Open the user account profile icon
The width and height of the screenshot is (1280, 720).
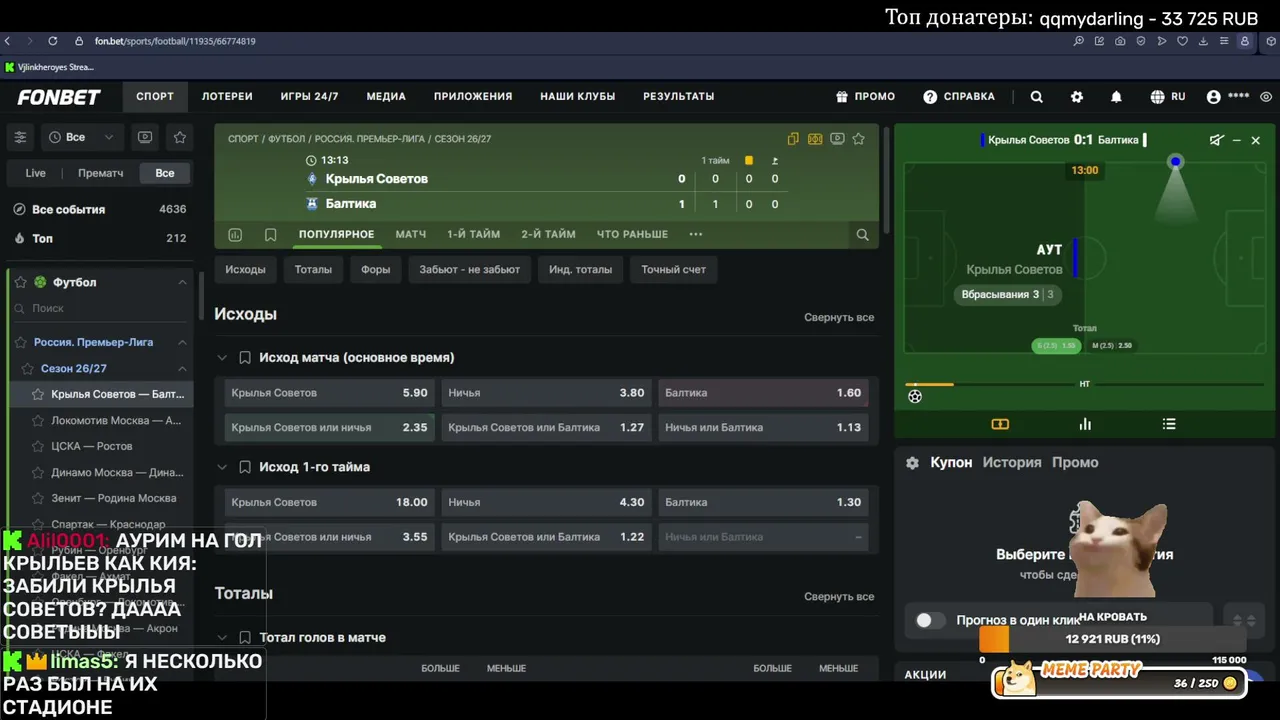[x=1214, y=97]
